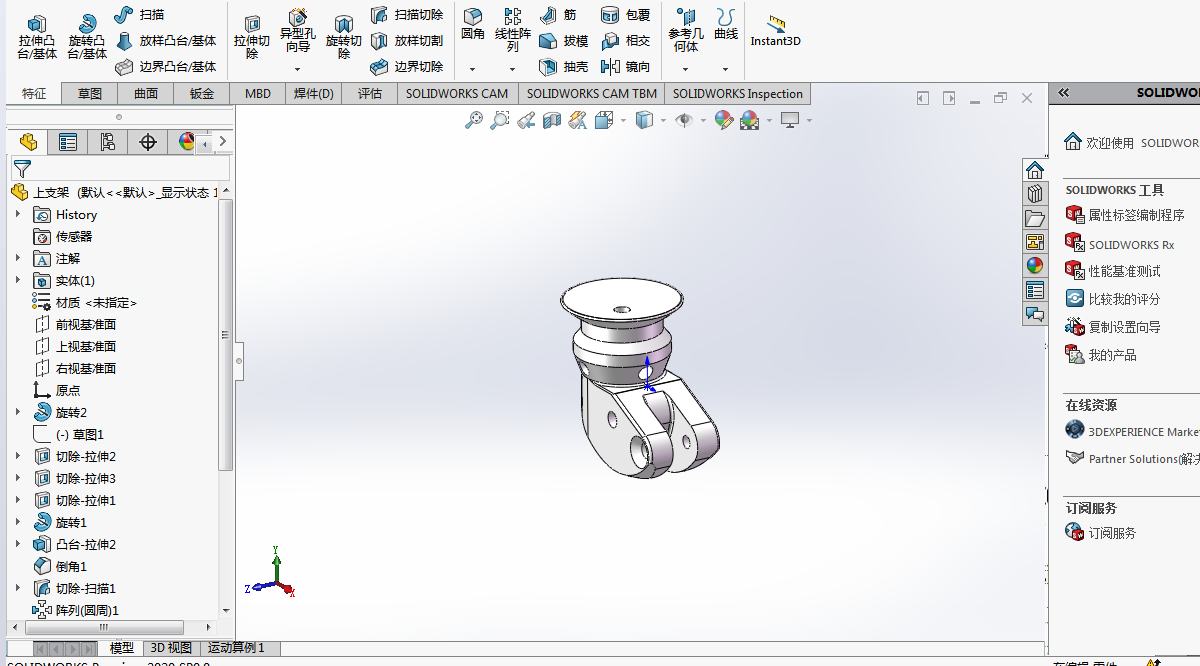Click the zoom to fit magnifier icon
The width and height of the screenshot is (1200, 666).
coord(474,120)
